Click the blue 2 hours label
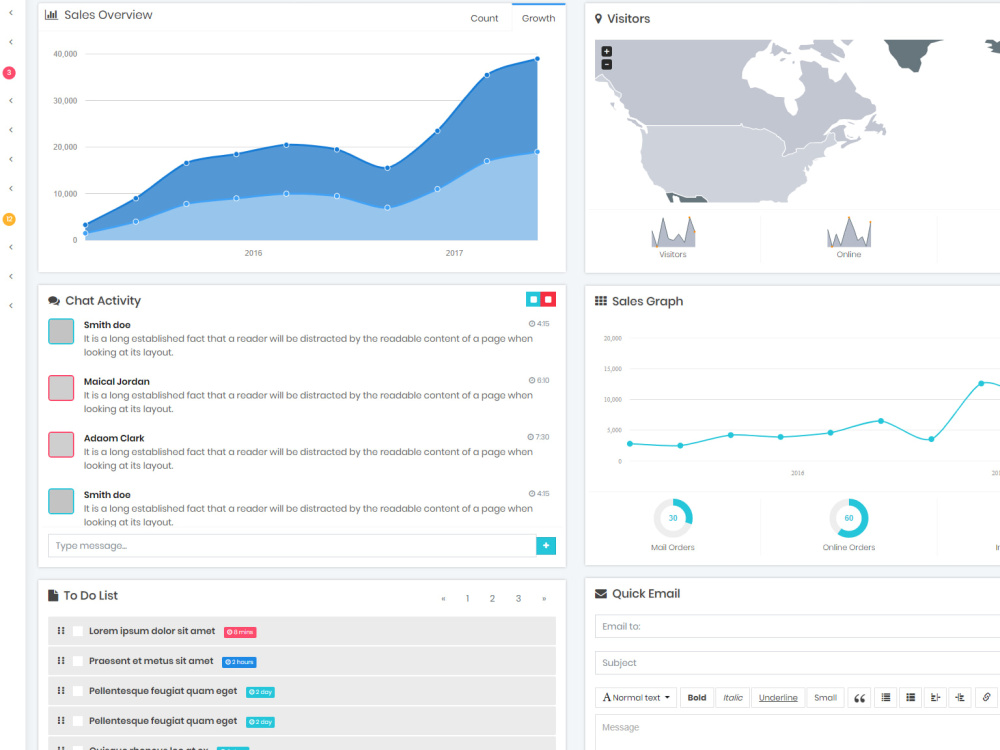This screenshot has height=750, width=1000. click(x=239, y=662)
